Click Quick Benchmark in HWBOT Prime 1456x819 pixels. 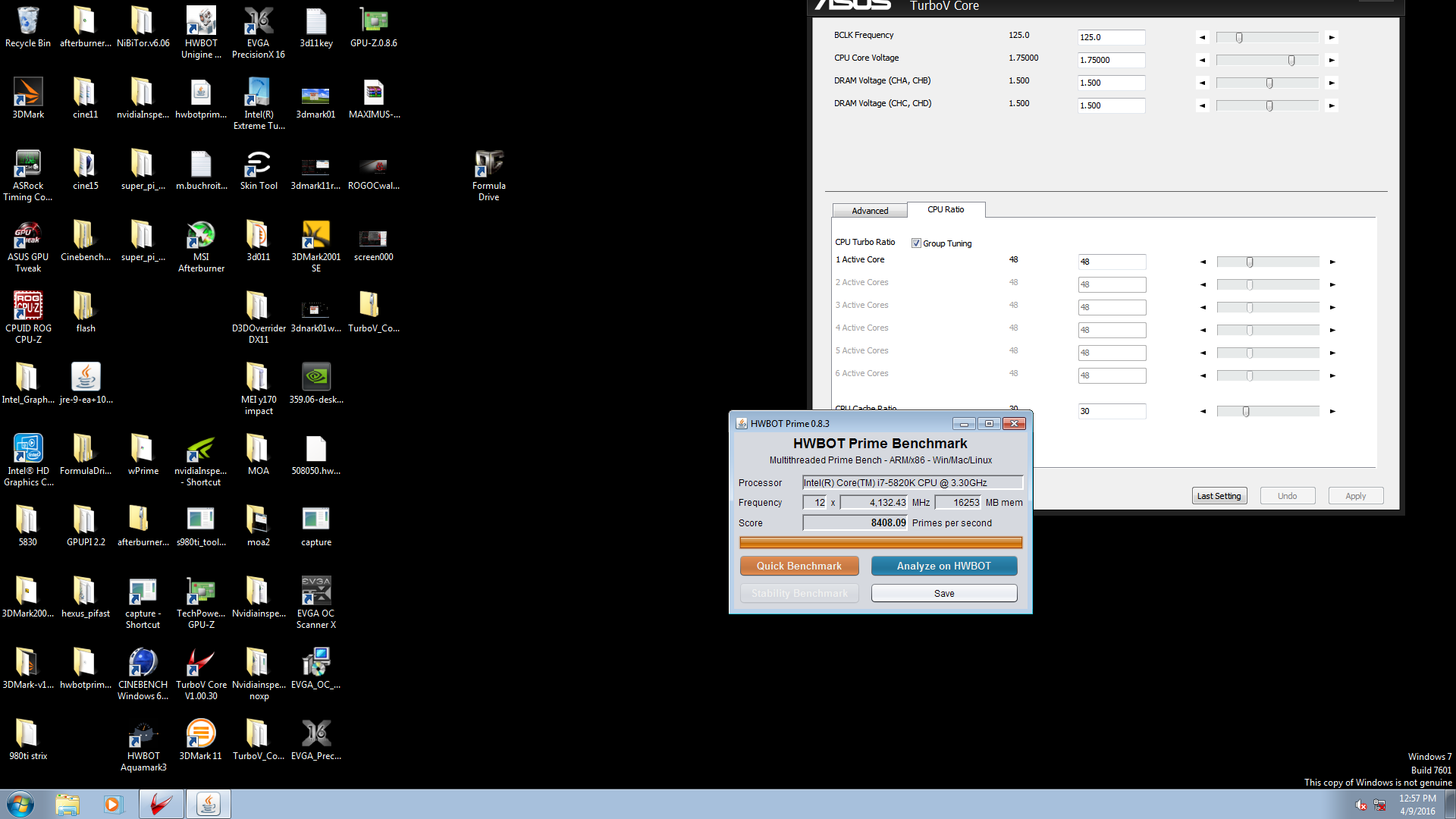[799, 566]
